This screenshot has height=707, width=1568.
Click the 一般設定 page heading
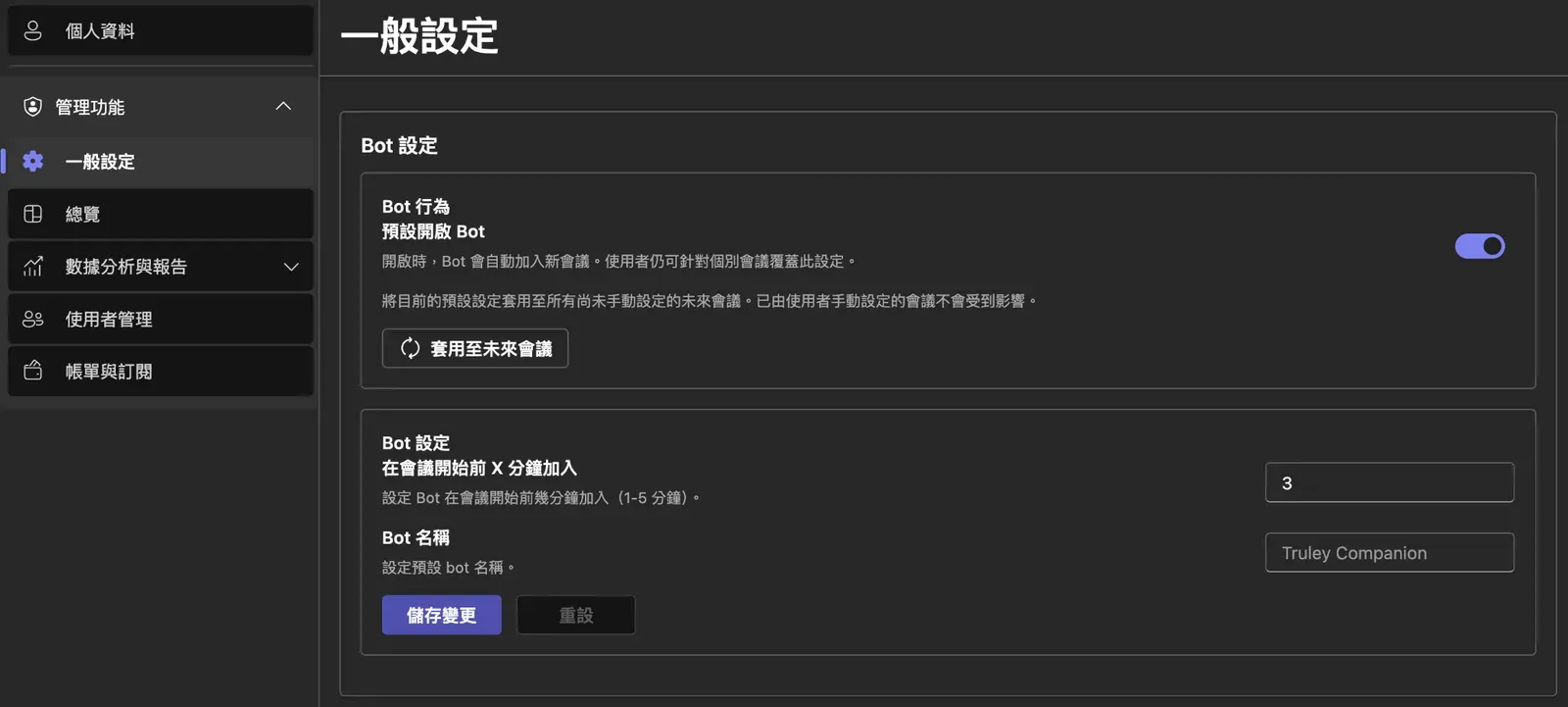coord(419,36)
